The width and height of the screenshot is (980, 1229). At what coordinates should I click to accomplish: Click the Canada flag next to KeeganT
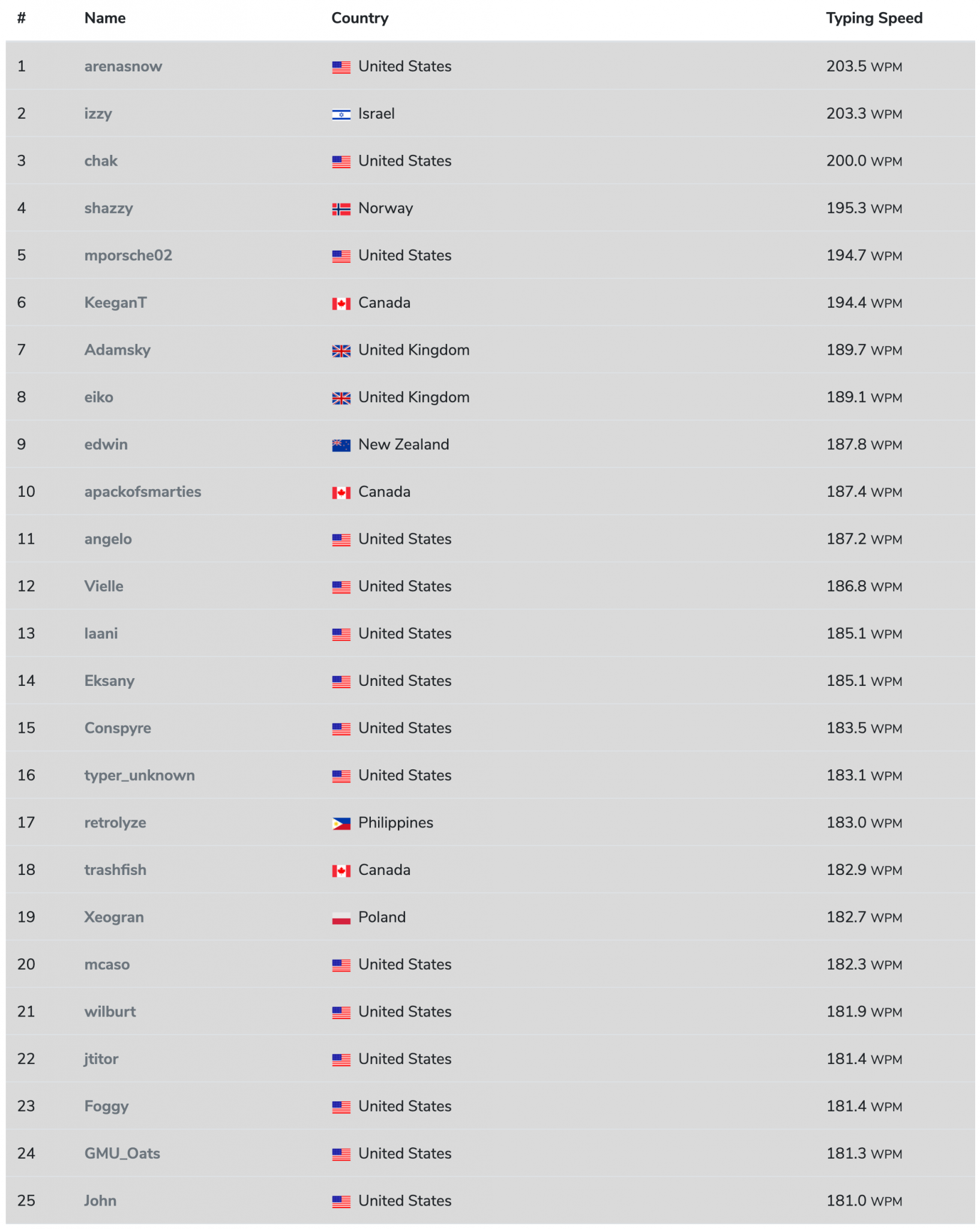(341, 303)
